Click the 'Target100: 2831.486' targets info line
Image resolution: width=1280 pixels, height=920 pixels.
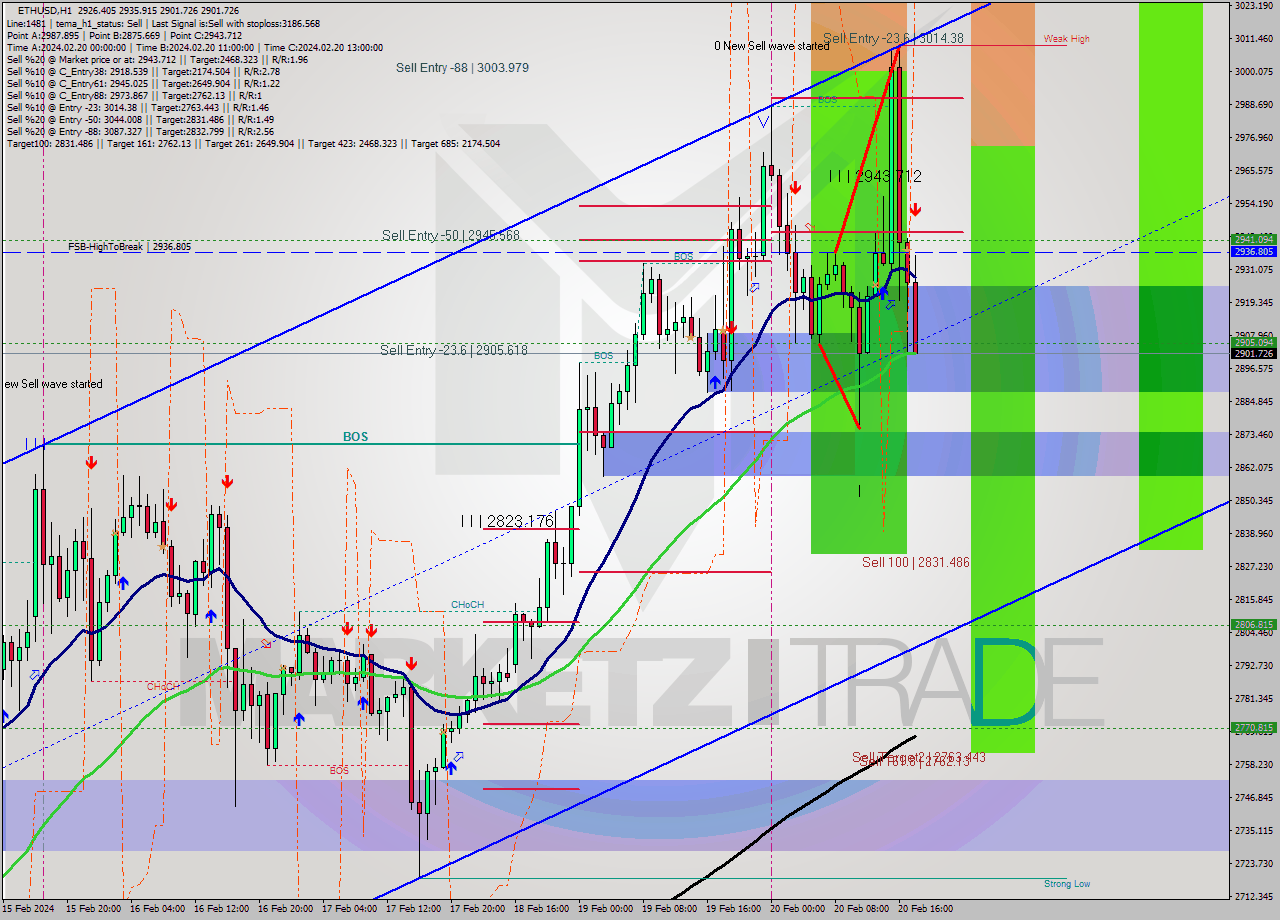[254, 144]
